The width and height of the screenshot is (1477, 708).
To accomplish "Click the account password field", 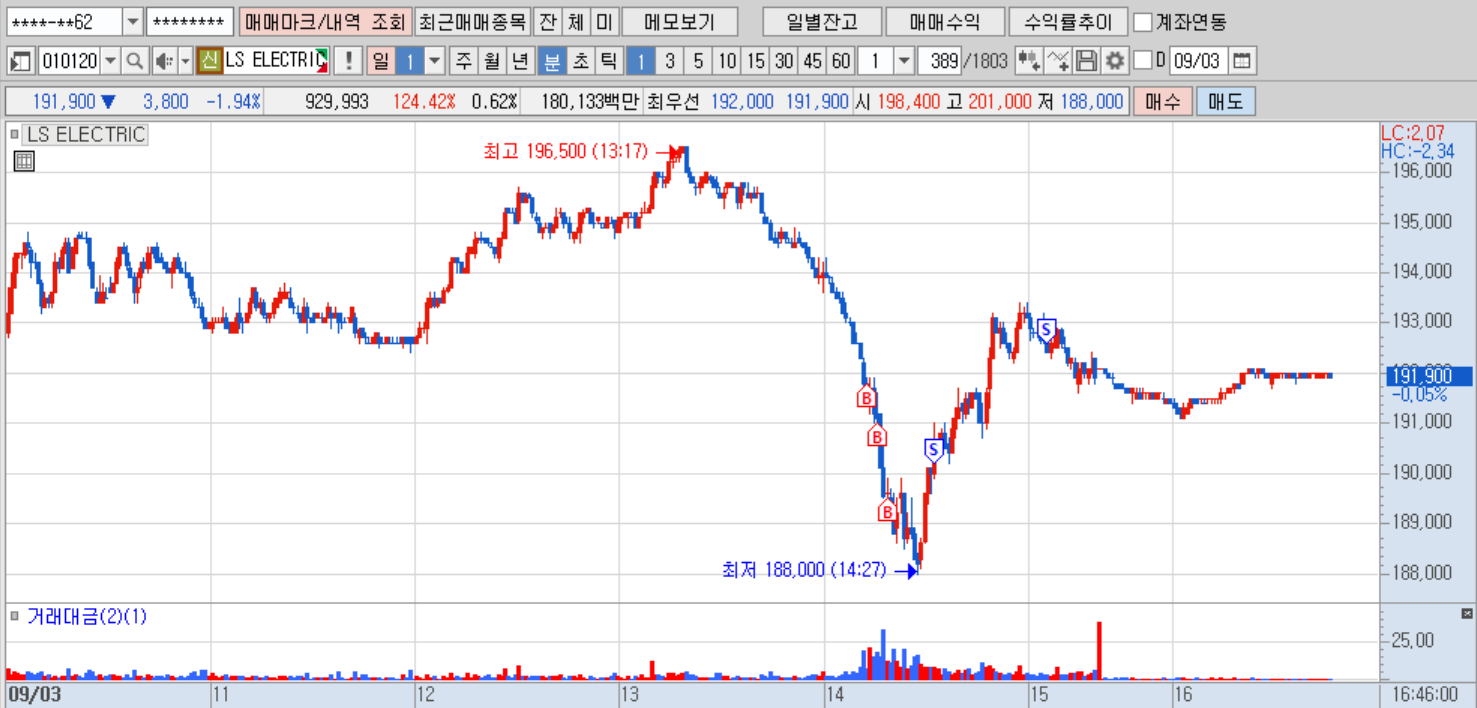I will 189,22.
